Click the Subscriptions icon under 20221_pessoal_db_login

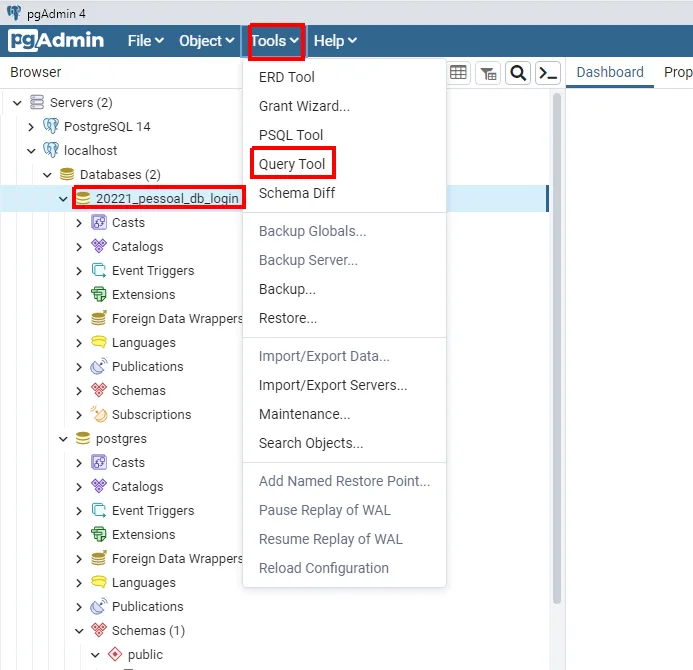point(99,414)
